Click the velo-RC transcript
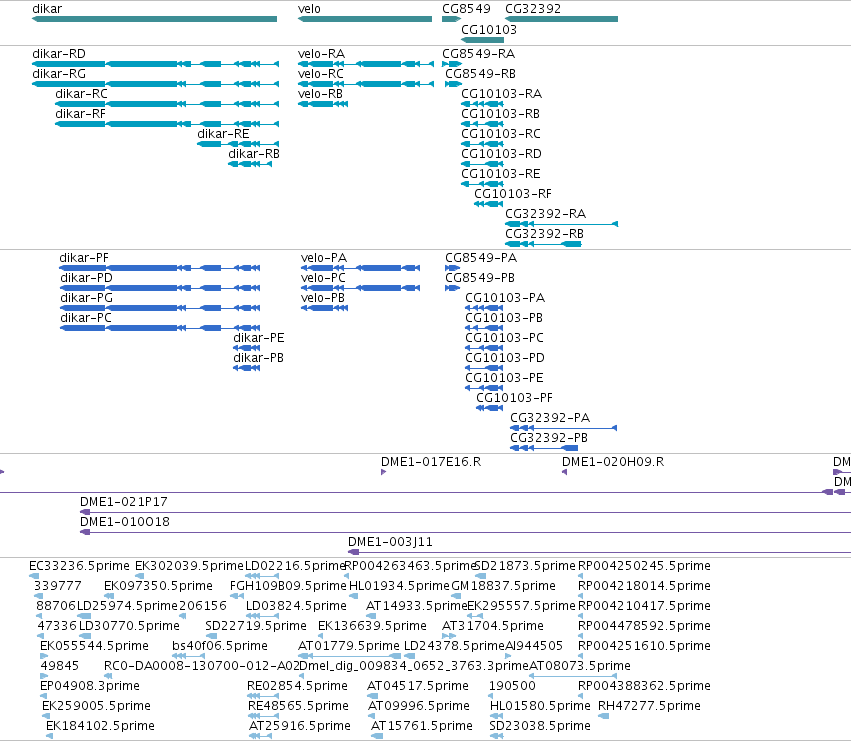The height and width of the screenshot is (741, 851). click(x=366, y=84)
